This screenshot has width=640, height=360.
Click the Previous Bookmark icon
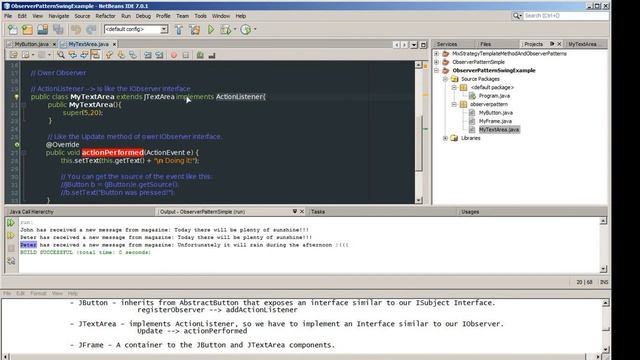(109, 55)
